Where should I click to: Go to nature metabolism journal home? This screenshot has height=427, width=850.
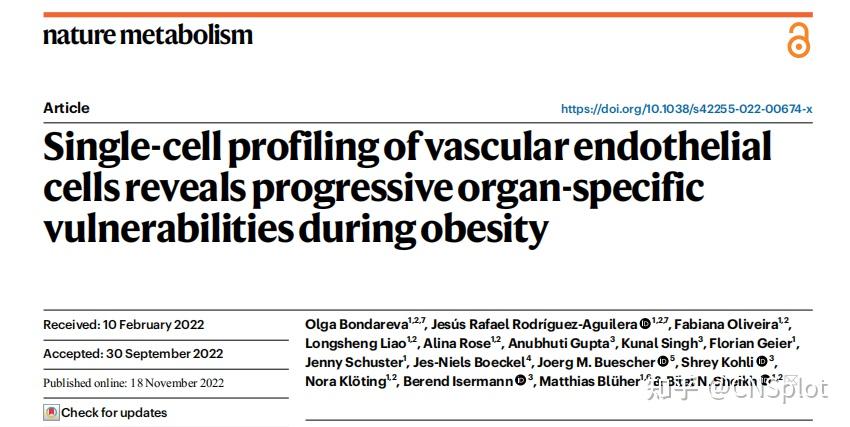click(148, 36)
